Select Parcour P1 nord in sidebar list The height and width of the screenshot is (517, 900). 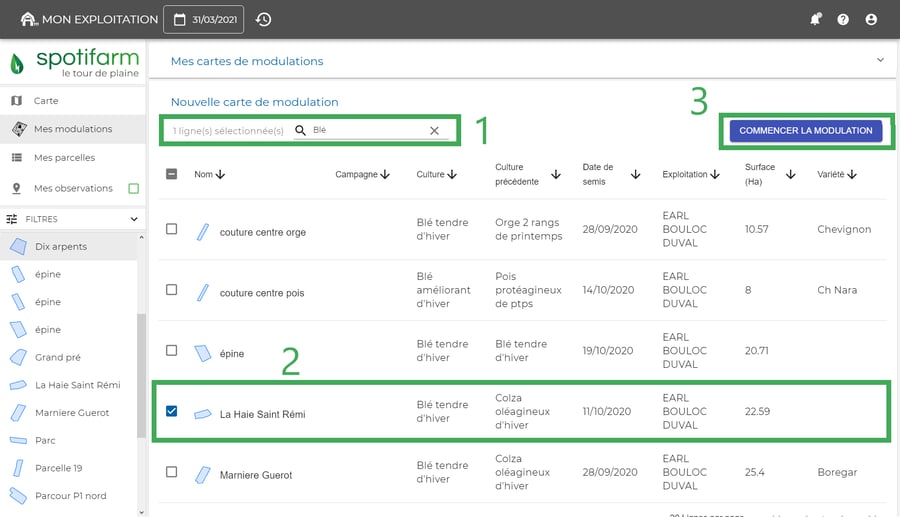[x=69, y=495]
